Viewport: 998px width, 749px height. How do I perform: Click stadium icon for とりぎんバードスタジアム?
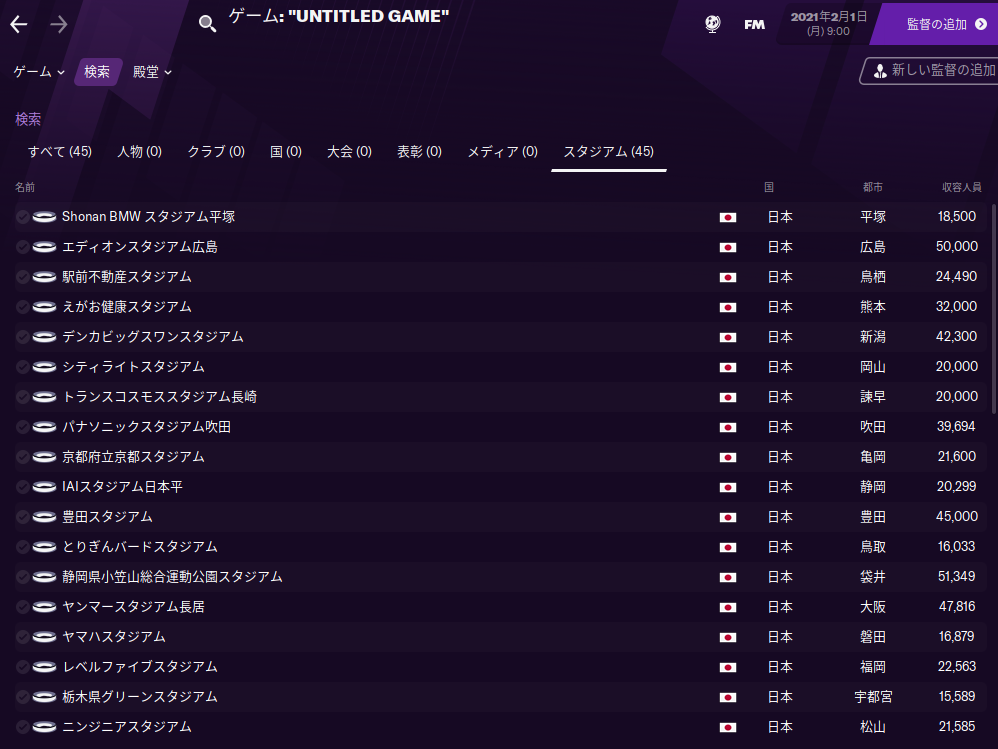tap(45, 547)
